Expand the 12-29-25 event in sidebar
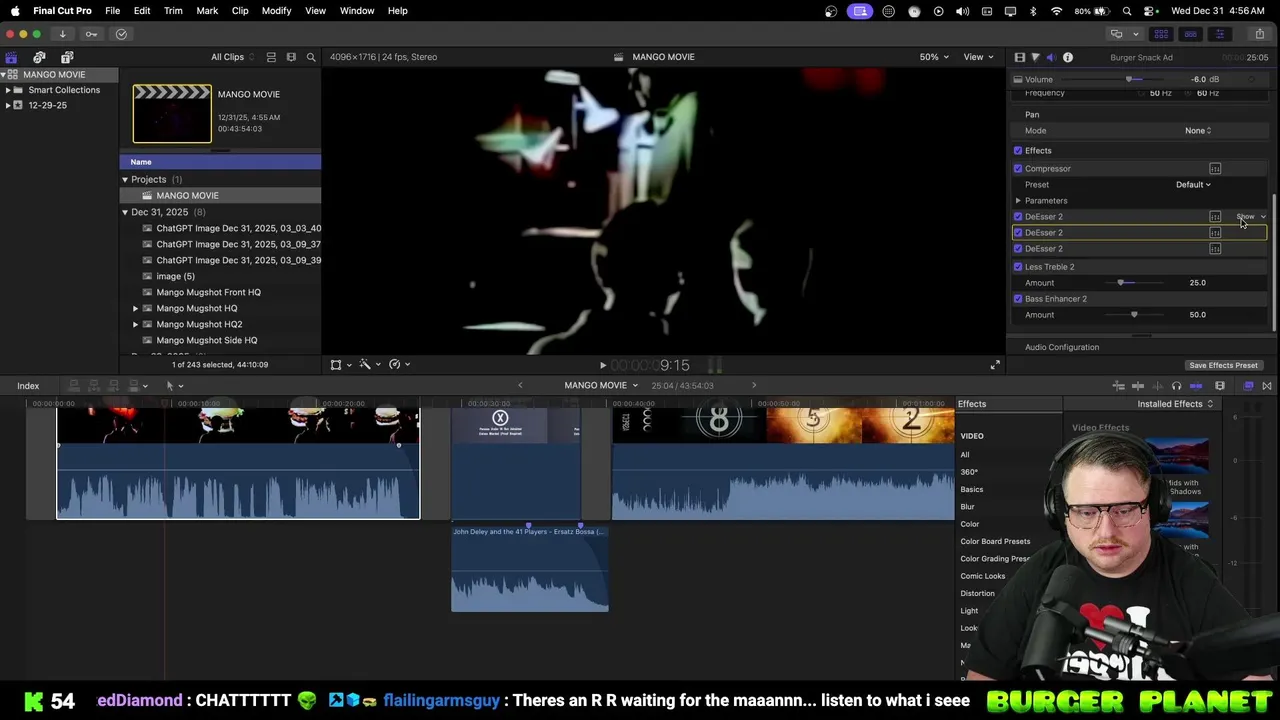1280x720 pixels. [8, 105]
